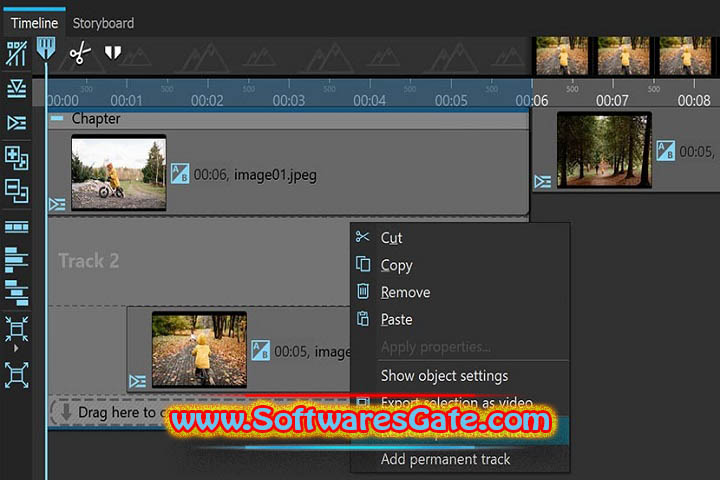This screenshot has height=480, width=720.
Task: Click the white marker shield icon
Action: [112, 53]
